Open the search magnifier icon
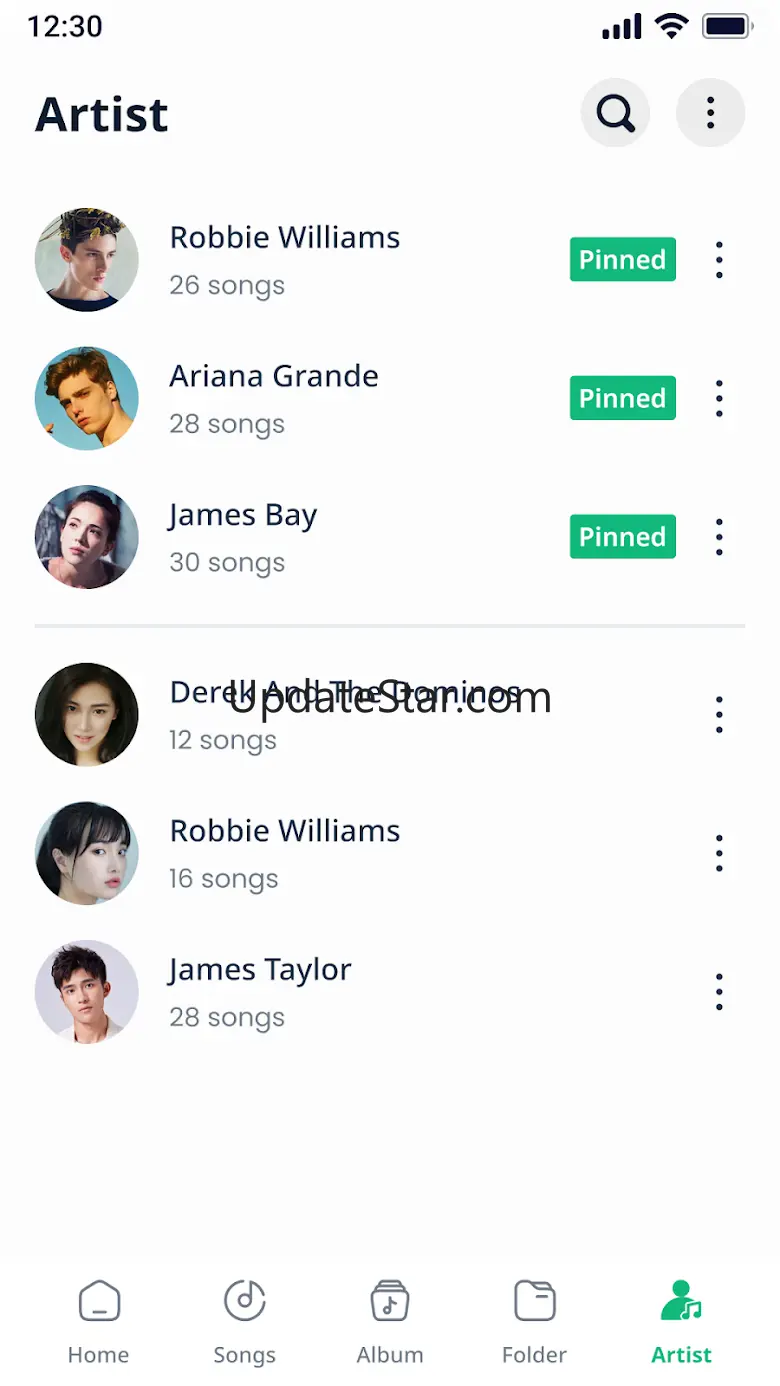This screenshot has width=780, height=1386. 615,114
